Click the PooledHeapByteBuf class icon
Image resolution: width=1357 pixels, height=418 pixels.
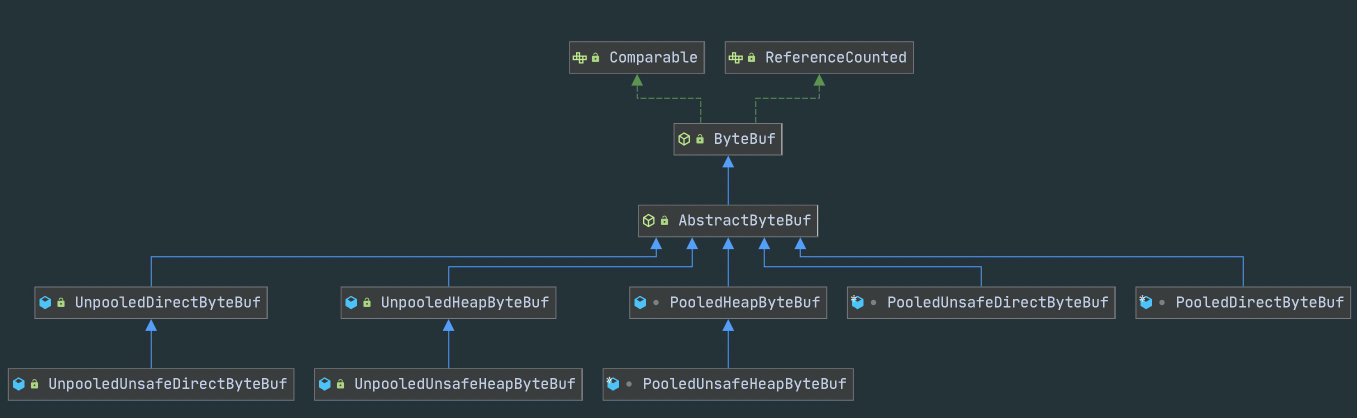pyautogui.click(x=640, y=302)
